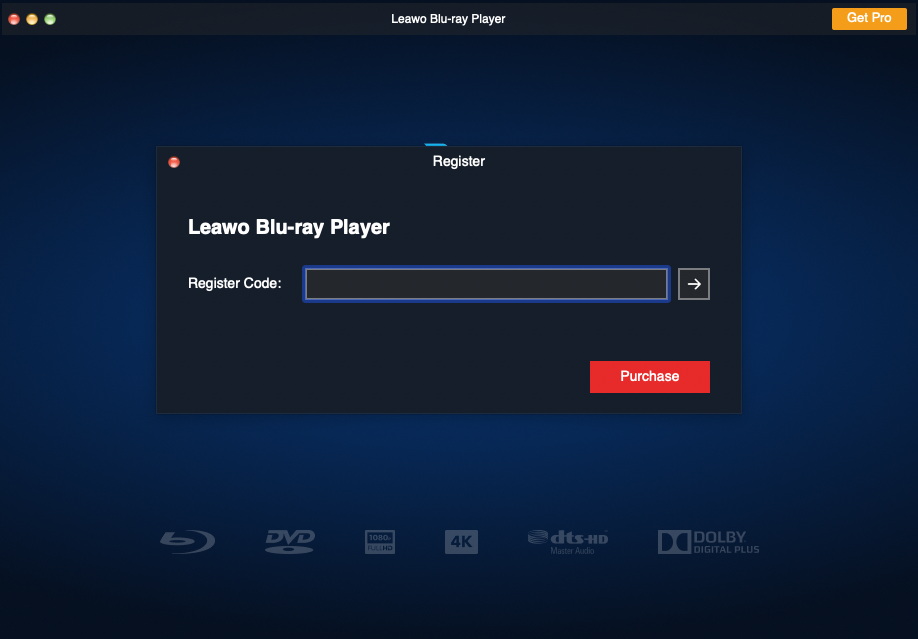Minimize the main window with yellow button
The height and width of the screenshot is (639, 918).
click(32, 19)
